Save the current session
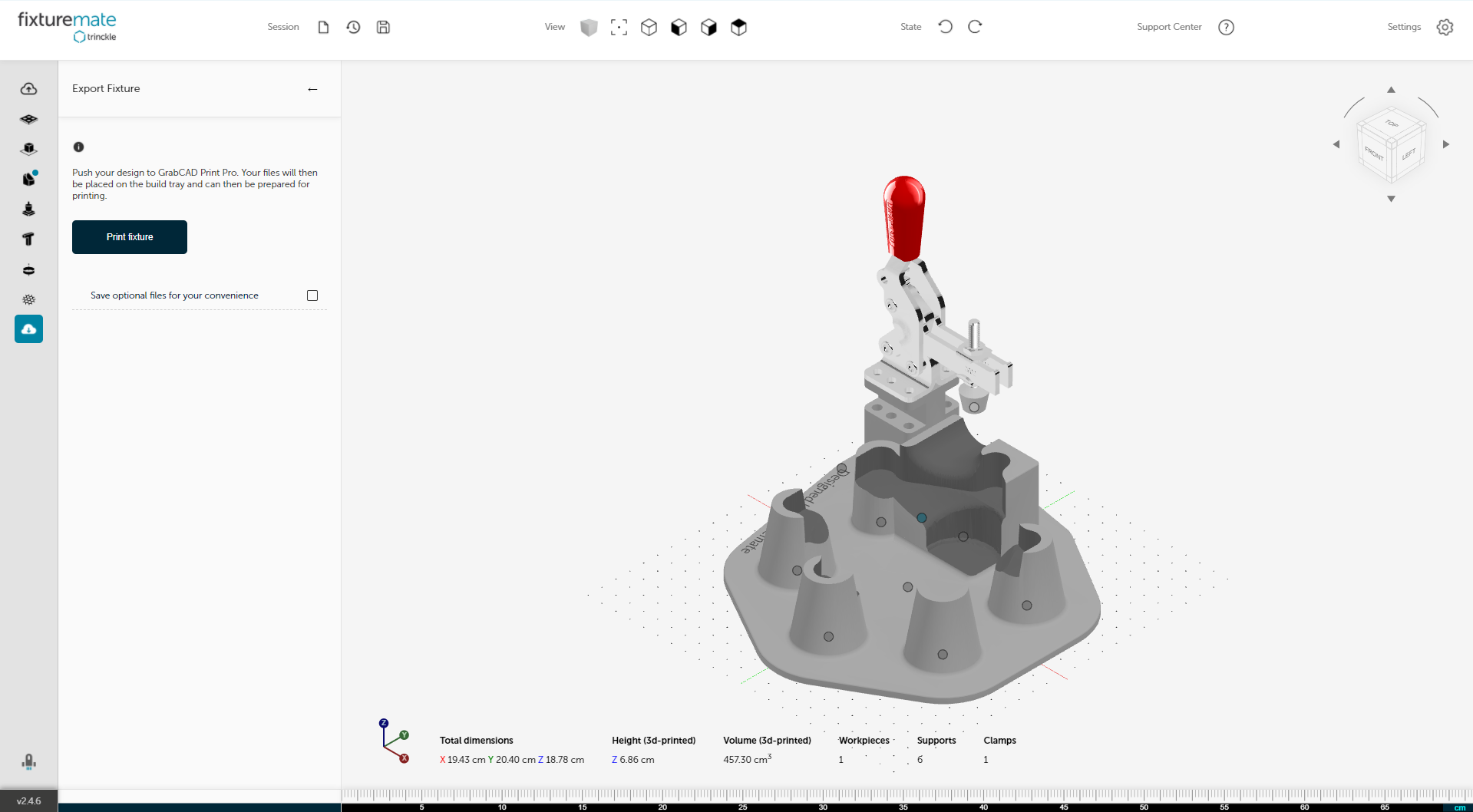Image resolution: width=1473 pixels, height=812 pixels. tap(382, 27)
